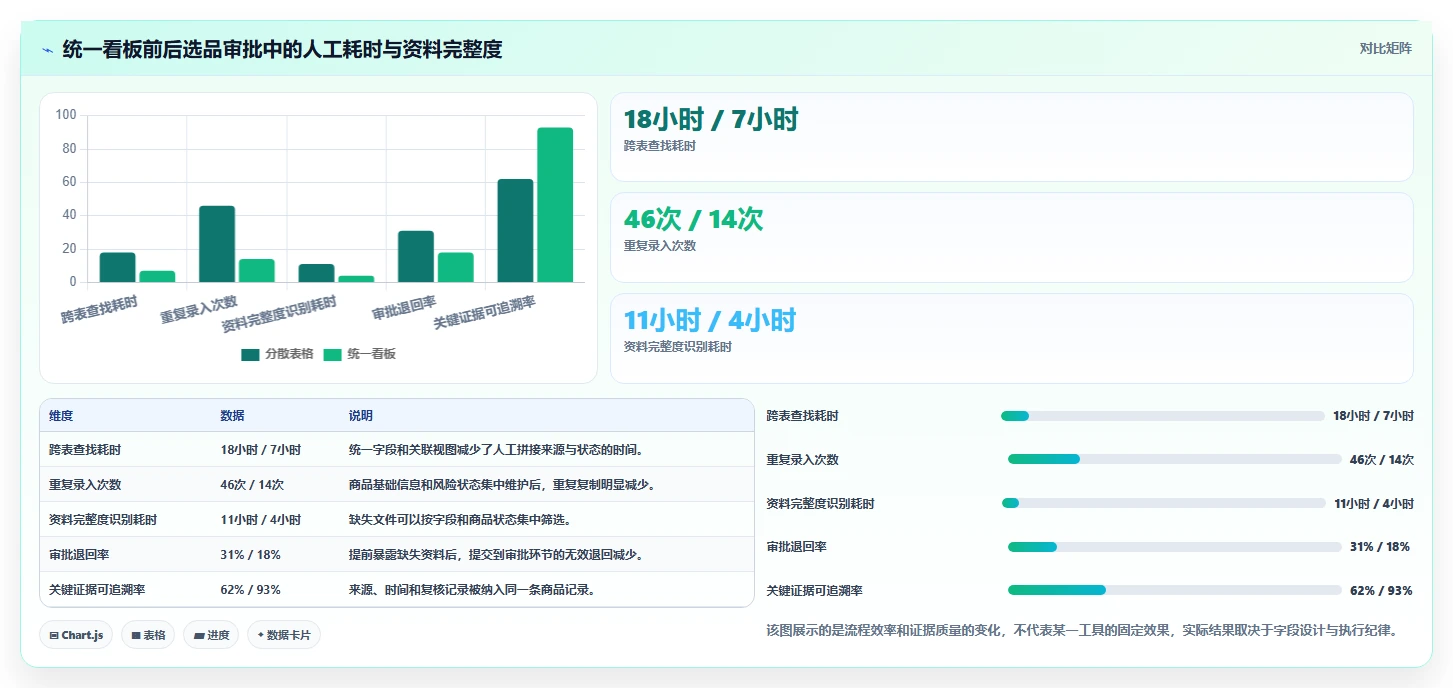The width and height of the screenshot is (1453, 688).
Task: Click the large 11小时 / 4小时 card value
Action: click(710, 321)
